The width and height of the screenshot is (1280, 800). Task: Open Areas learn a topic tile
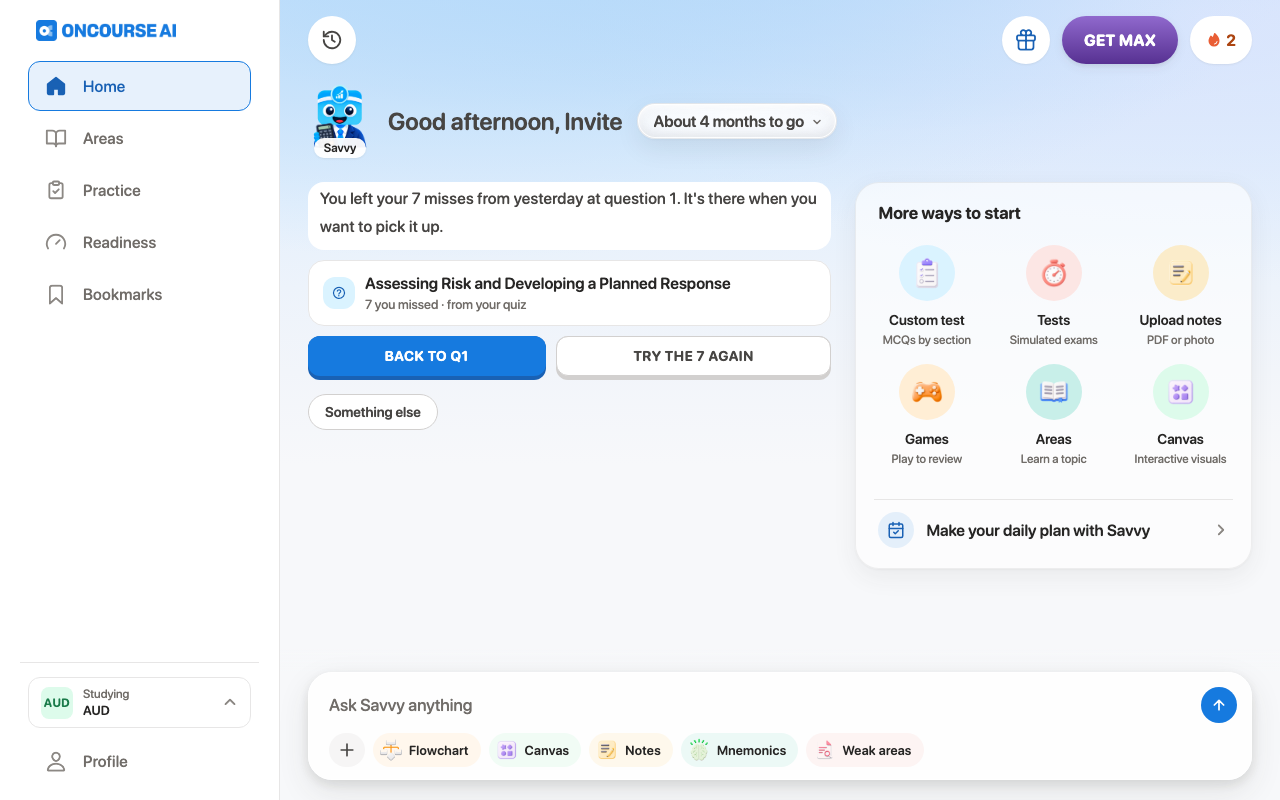pyautogui.click(x=1054, y=416)
